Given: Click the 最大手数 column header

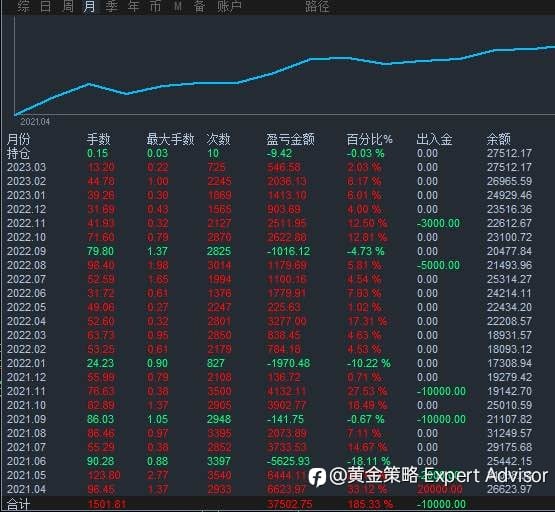Looking at the screenshot, I should pos(170,139).
